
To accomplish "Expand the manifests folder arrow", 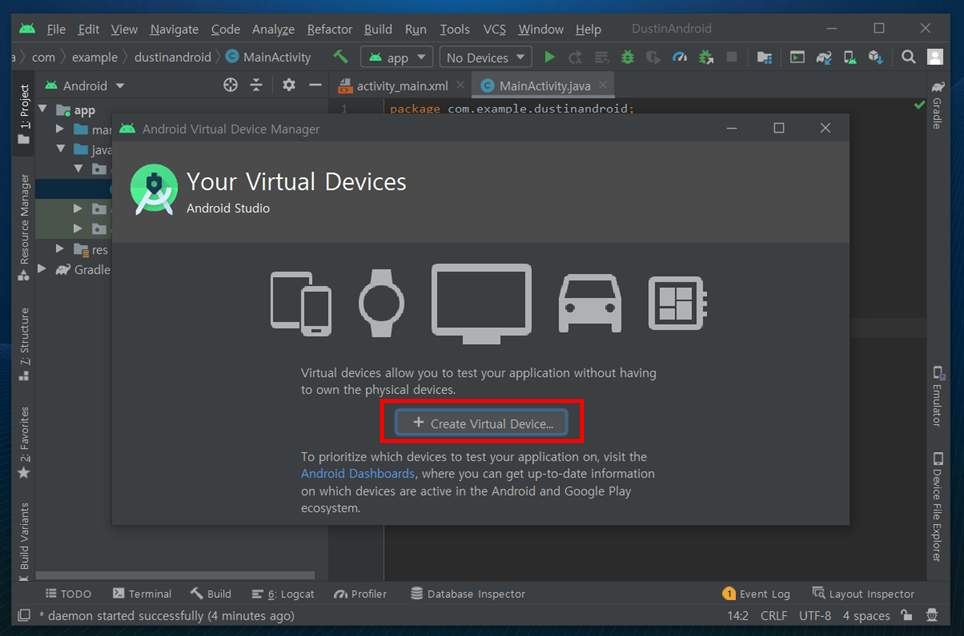I will [x=60, y=129].
